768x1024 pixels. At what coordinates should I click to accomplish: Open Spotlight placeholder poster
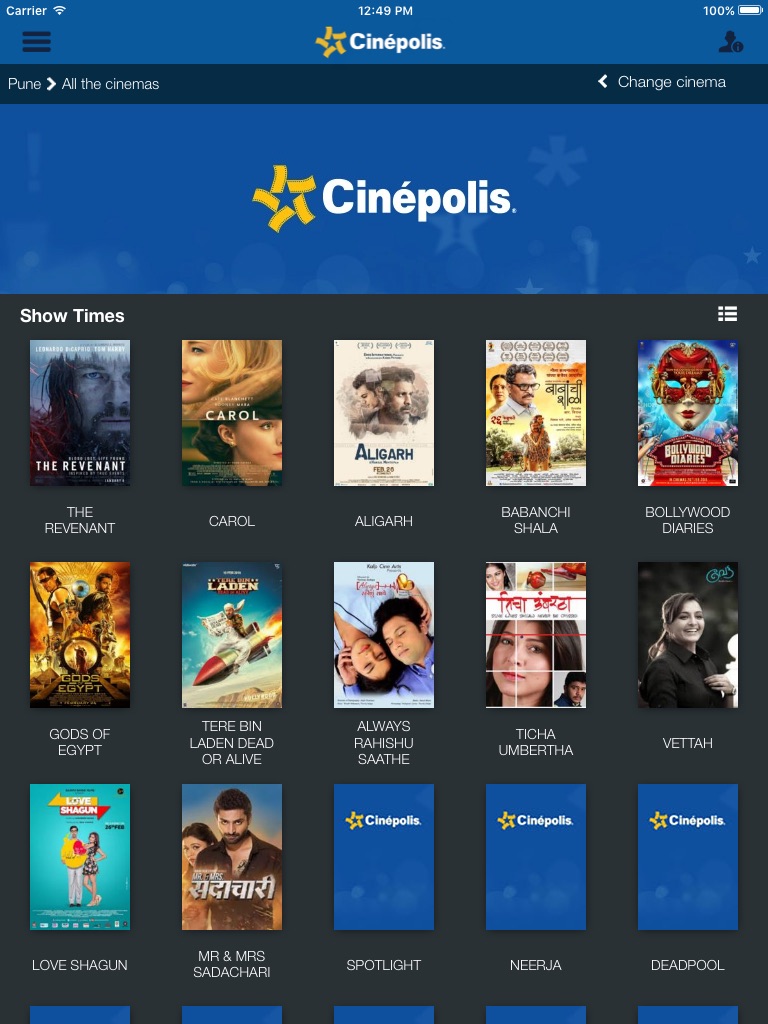pyautogui.click(x=384, y=857)
